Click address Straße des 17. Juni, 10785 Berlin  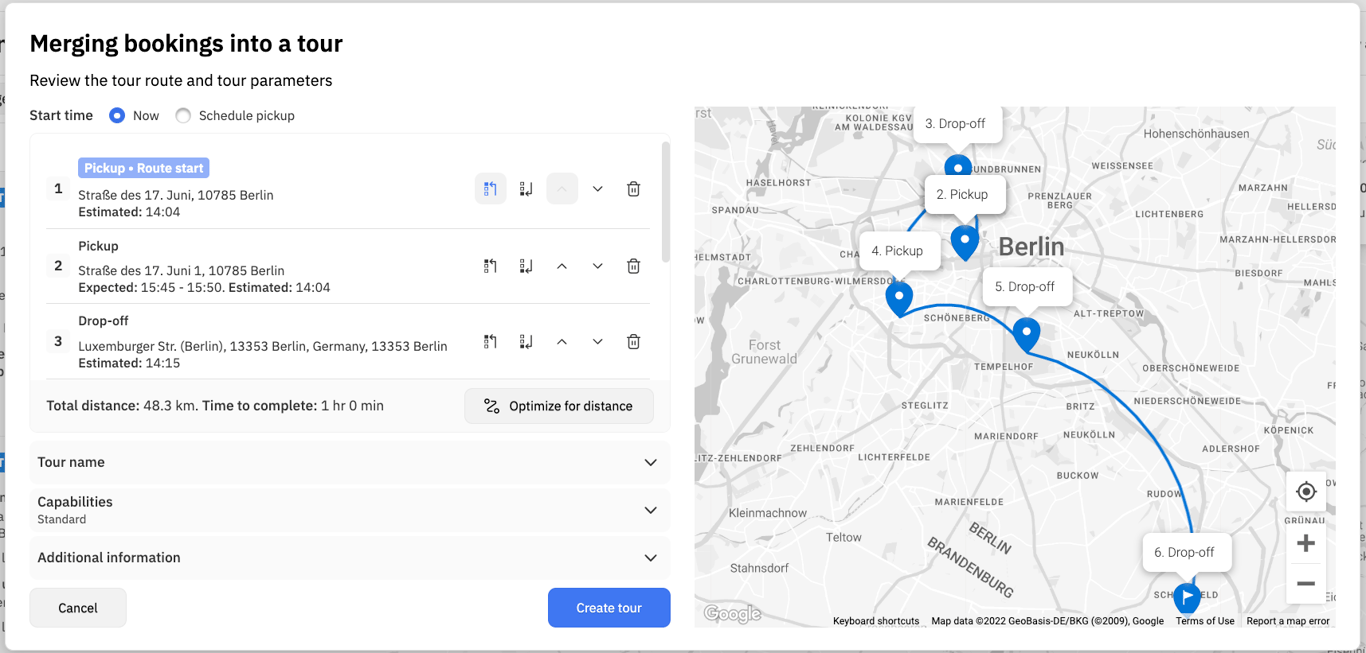(176, 195)
